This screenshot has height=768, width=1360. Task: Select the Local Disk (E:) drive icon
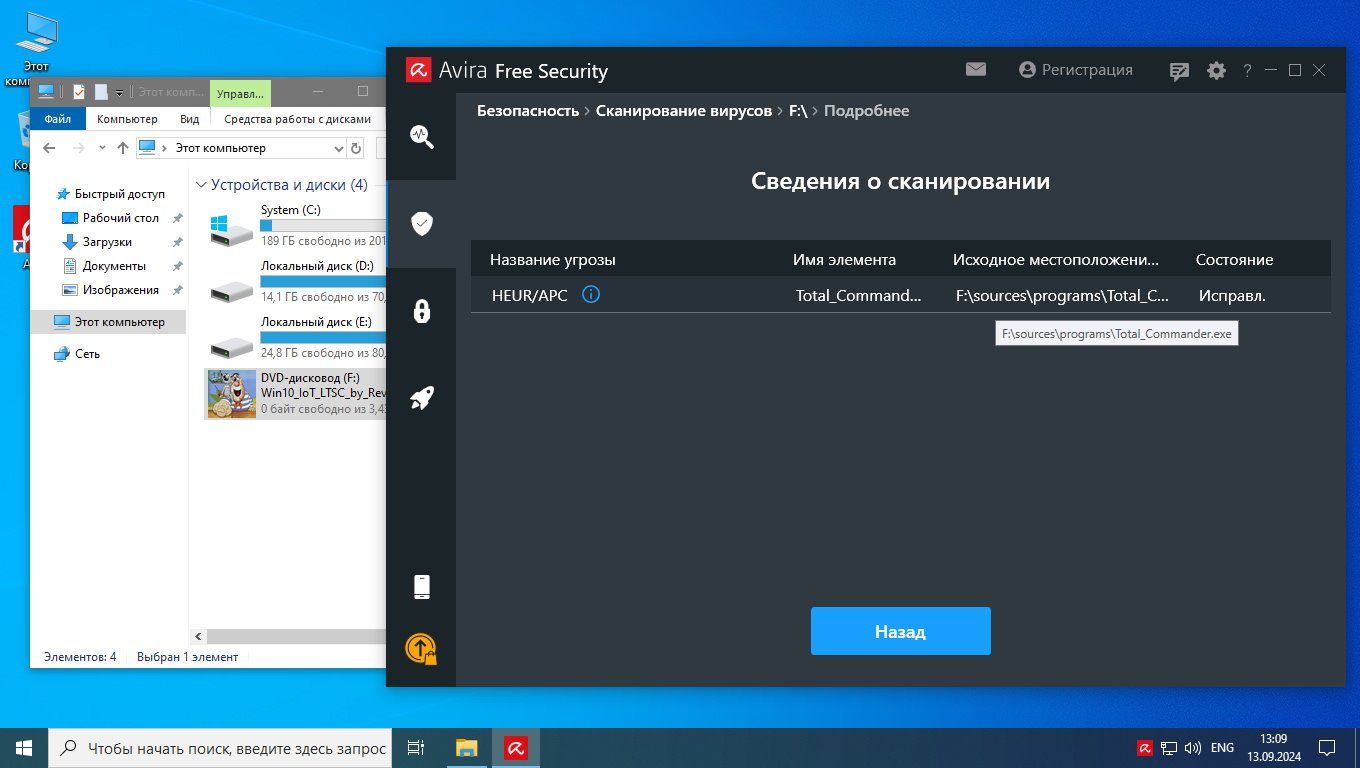(232, 346)
